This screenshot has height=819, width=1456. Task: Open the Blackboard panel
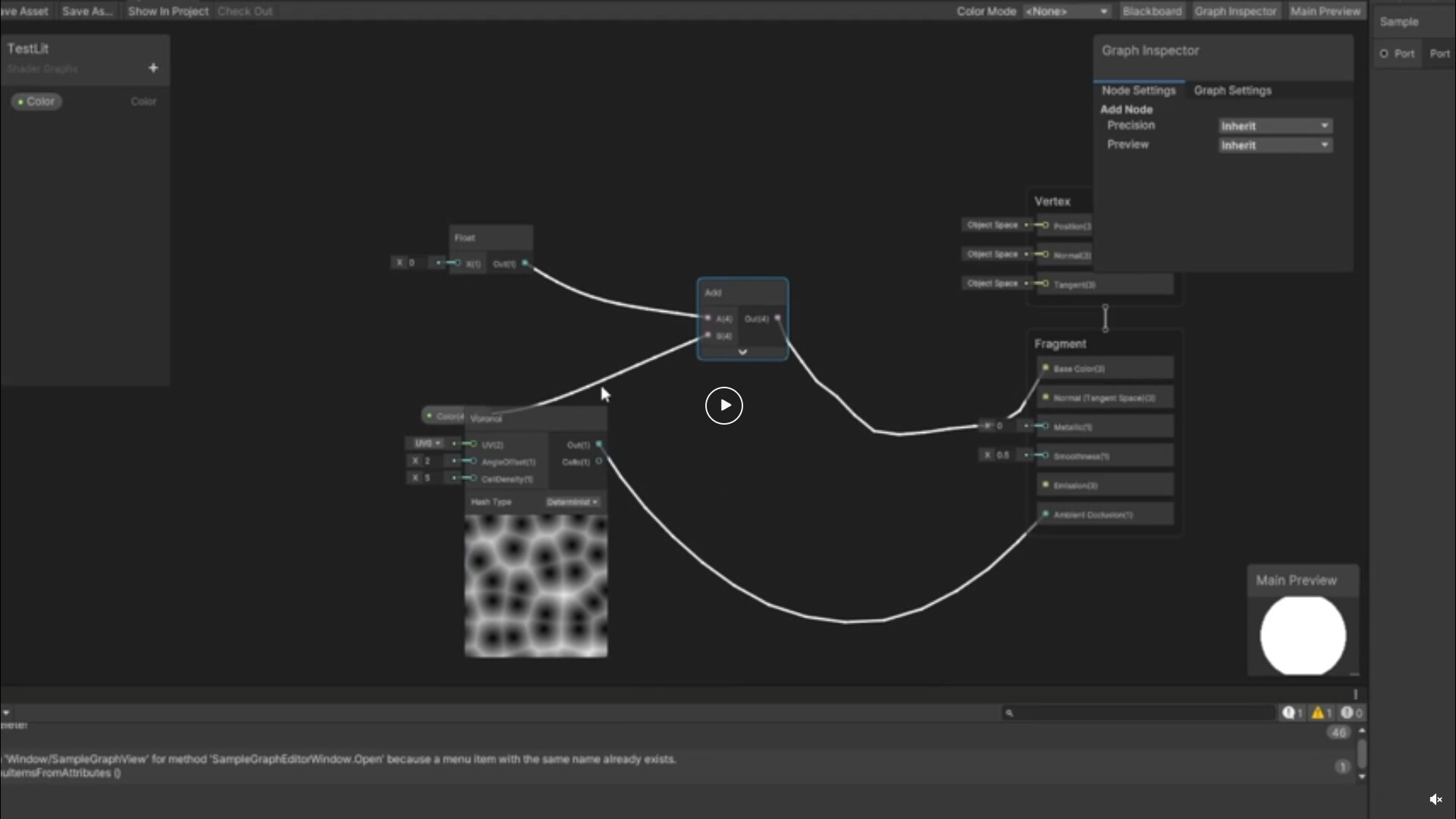[1152, 11]
